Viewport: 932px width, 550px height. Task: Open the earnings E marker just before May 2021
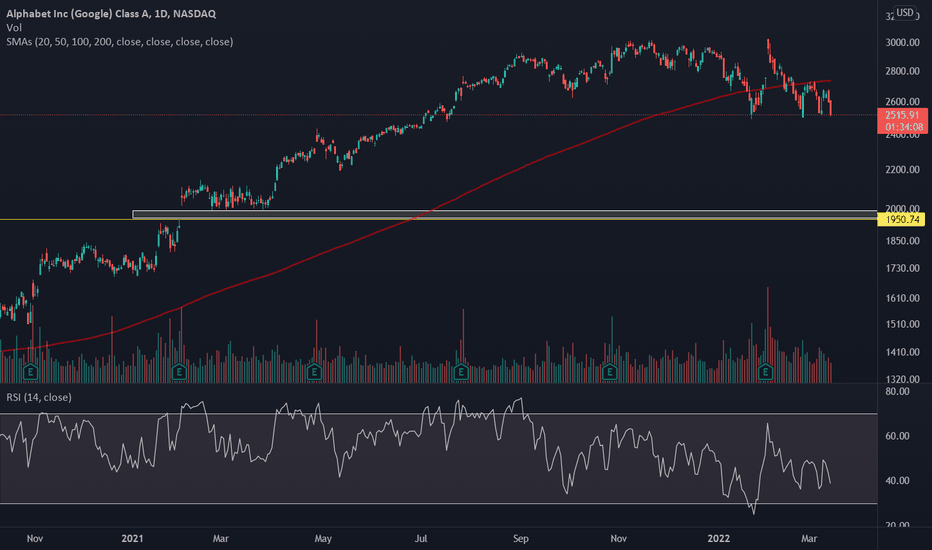pos(314,373)
